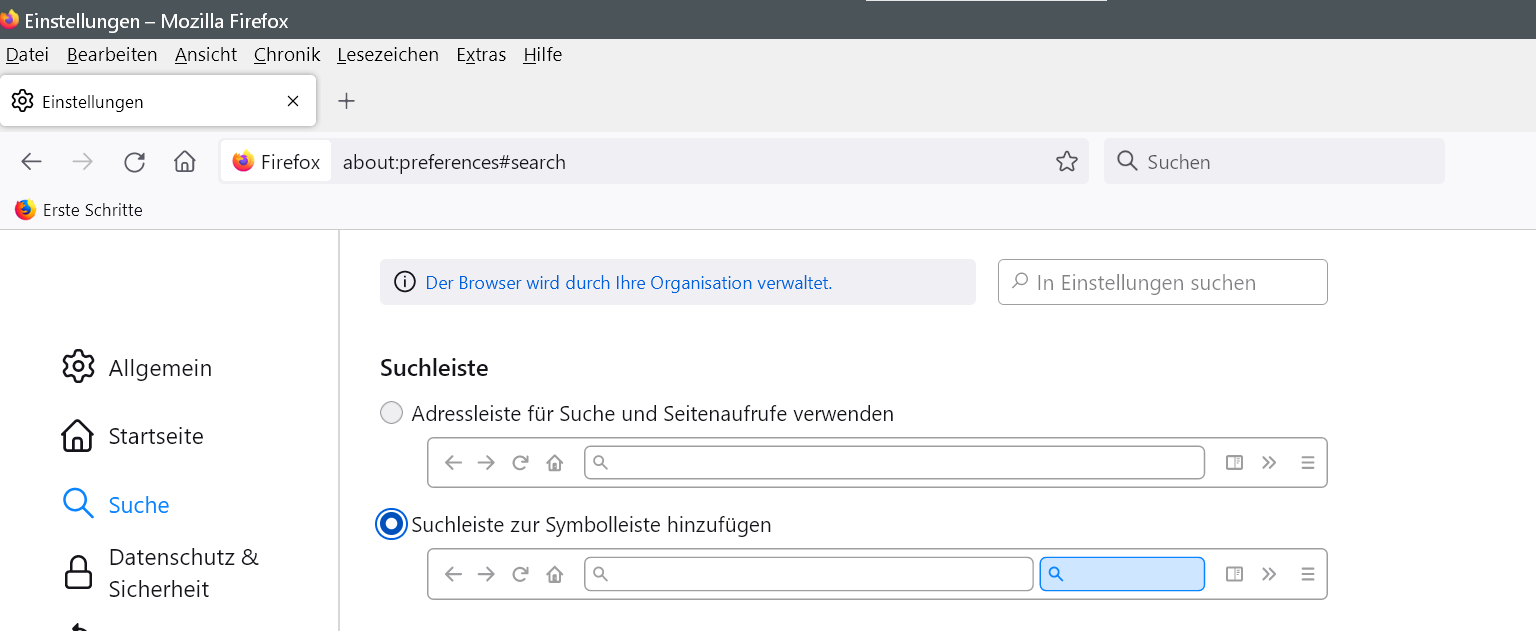Open the Chronik menu

click(x=287, y=55)
